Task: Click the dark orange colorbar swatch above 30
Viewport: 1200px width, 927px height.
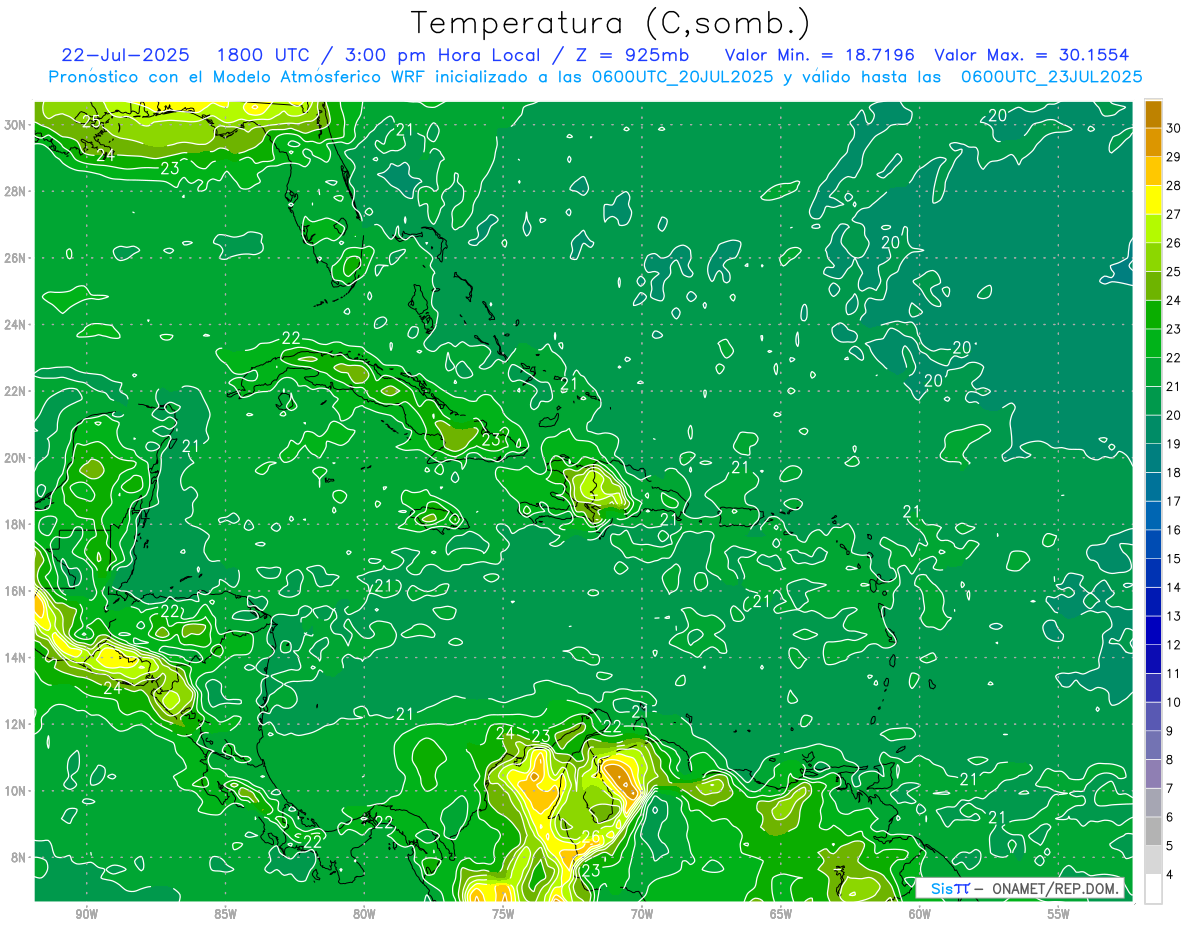Action: click(1153, 115)
